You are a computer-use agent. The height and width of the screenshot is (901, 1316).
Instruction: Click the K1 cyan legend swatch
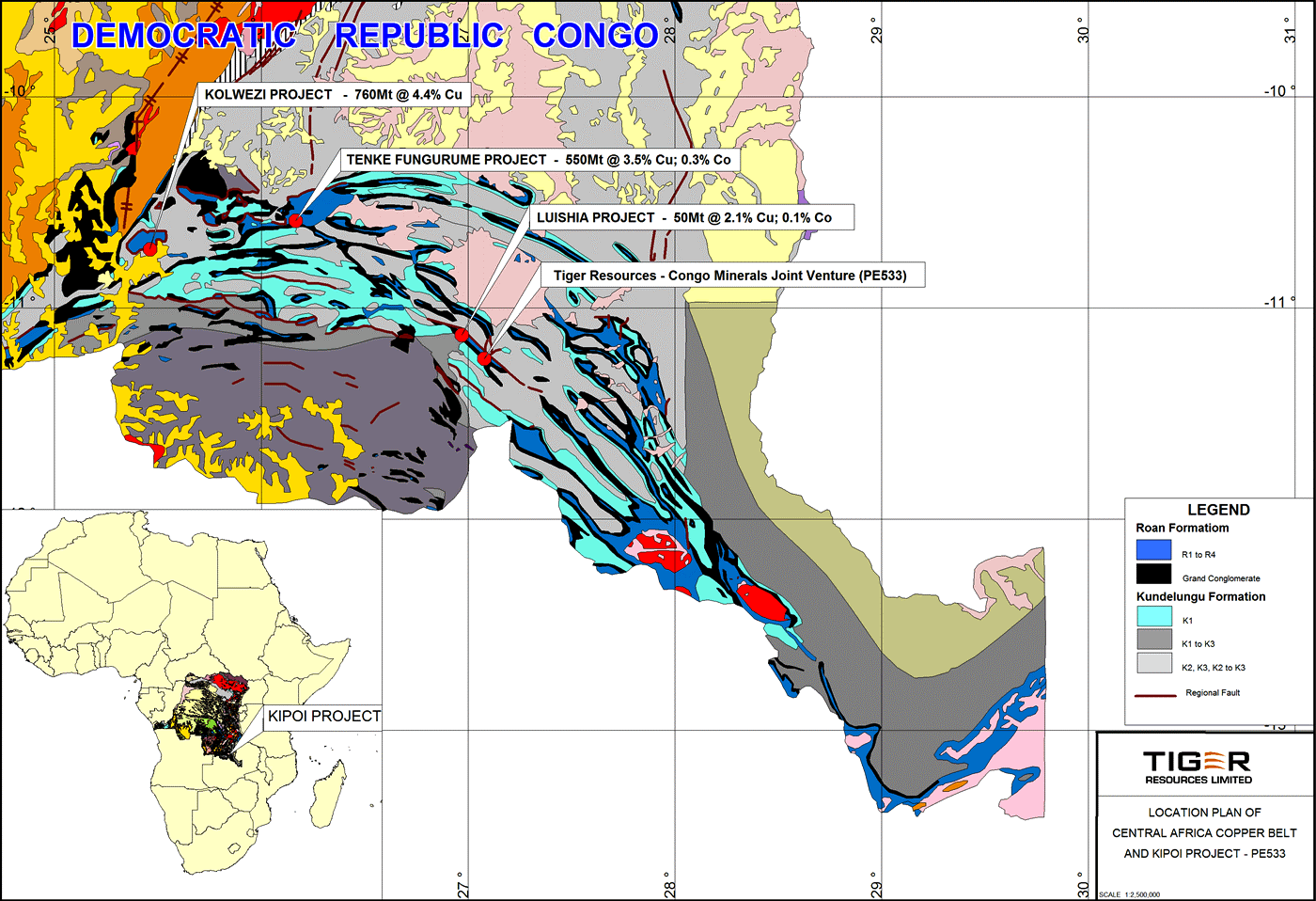pos(1154,617)
